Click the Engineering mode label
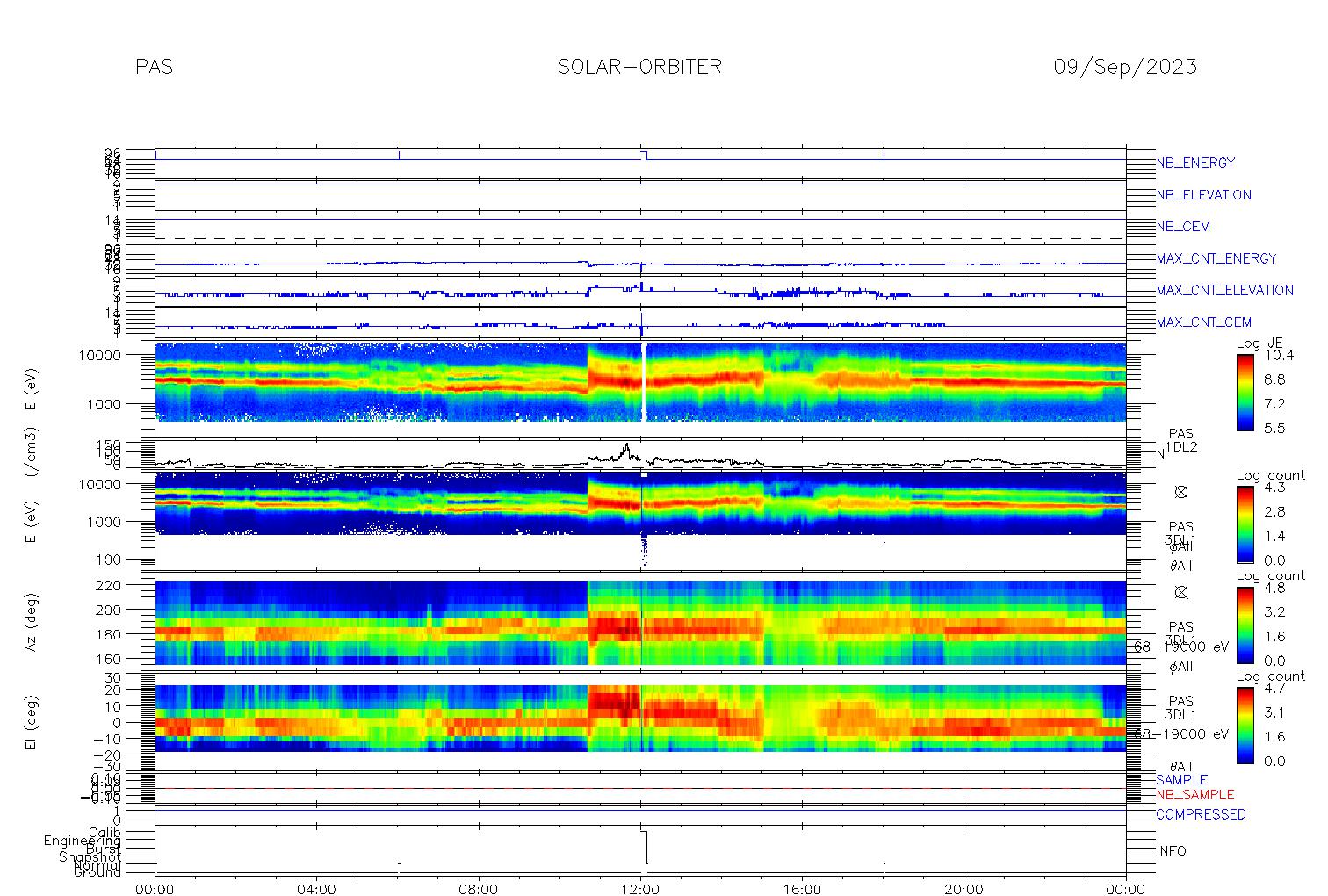 tap(83, 842)
